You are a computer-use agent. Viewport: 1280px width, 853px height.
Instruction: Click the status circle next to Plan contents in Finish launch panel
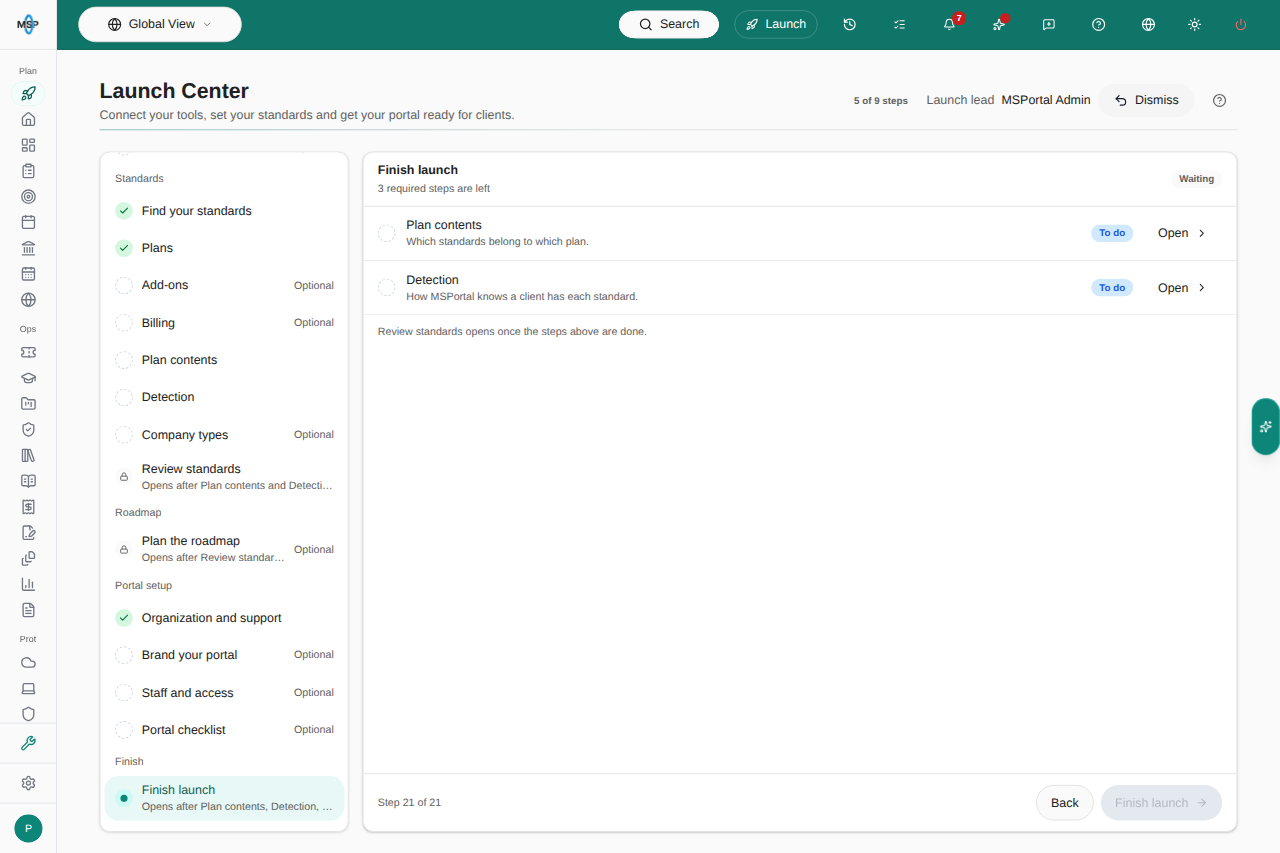pyautogui.click(x=387, y=233)
